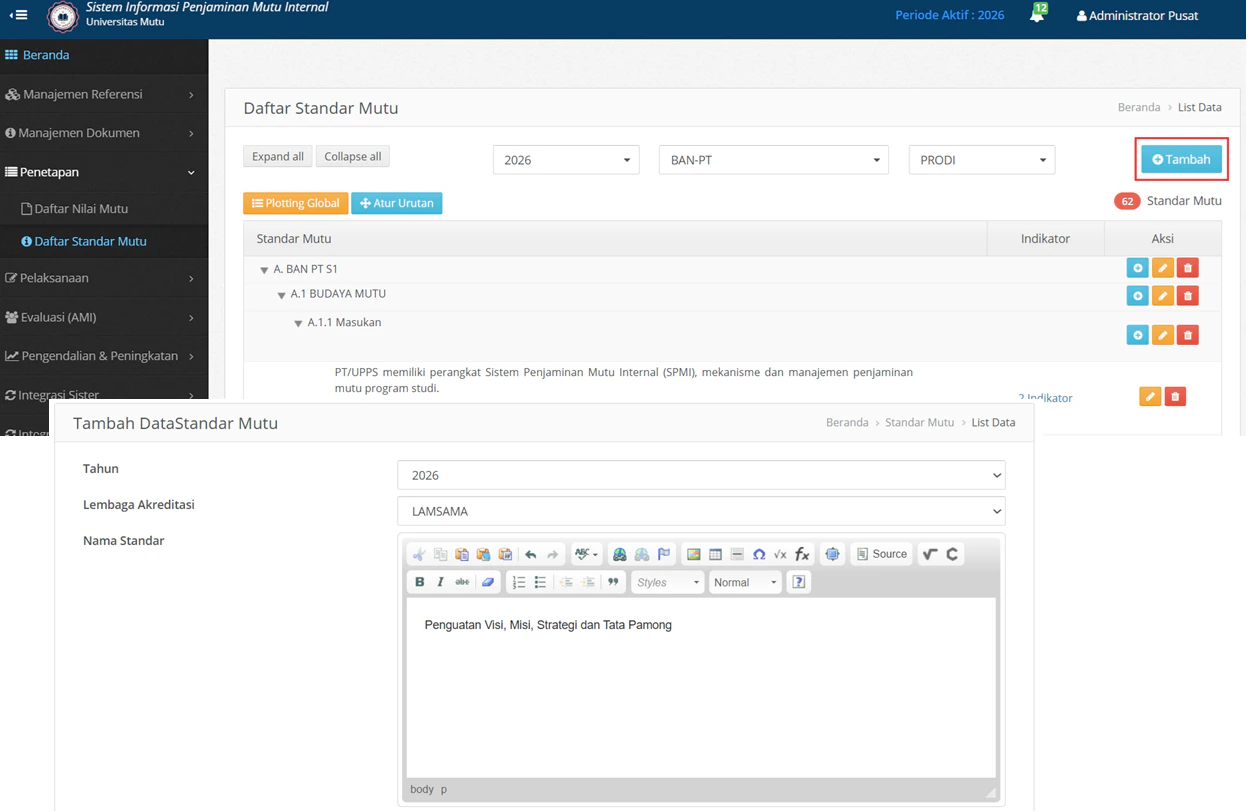Click the square root math icon
The image size is (1251, 812).
780,554
